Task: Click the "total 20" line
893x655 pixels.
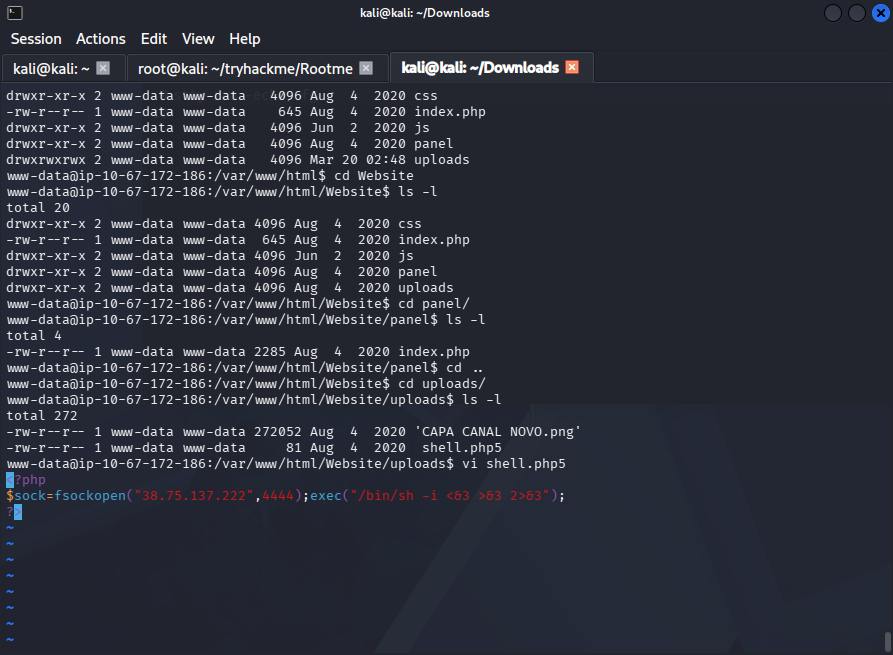Action: pos(38,207)
